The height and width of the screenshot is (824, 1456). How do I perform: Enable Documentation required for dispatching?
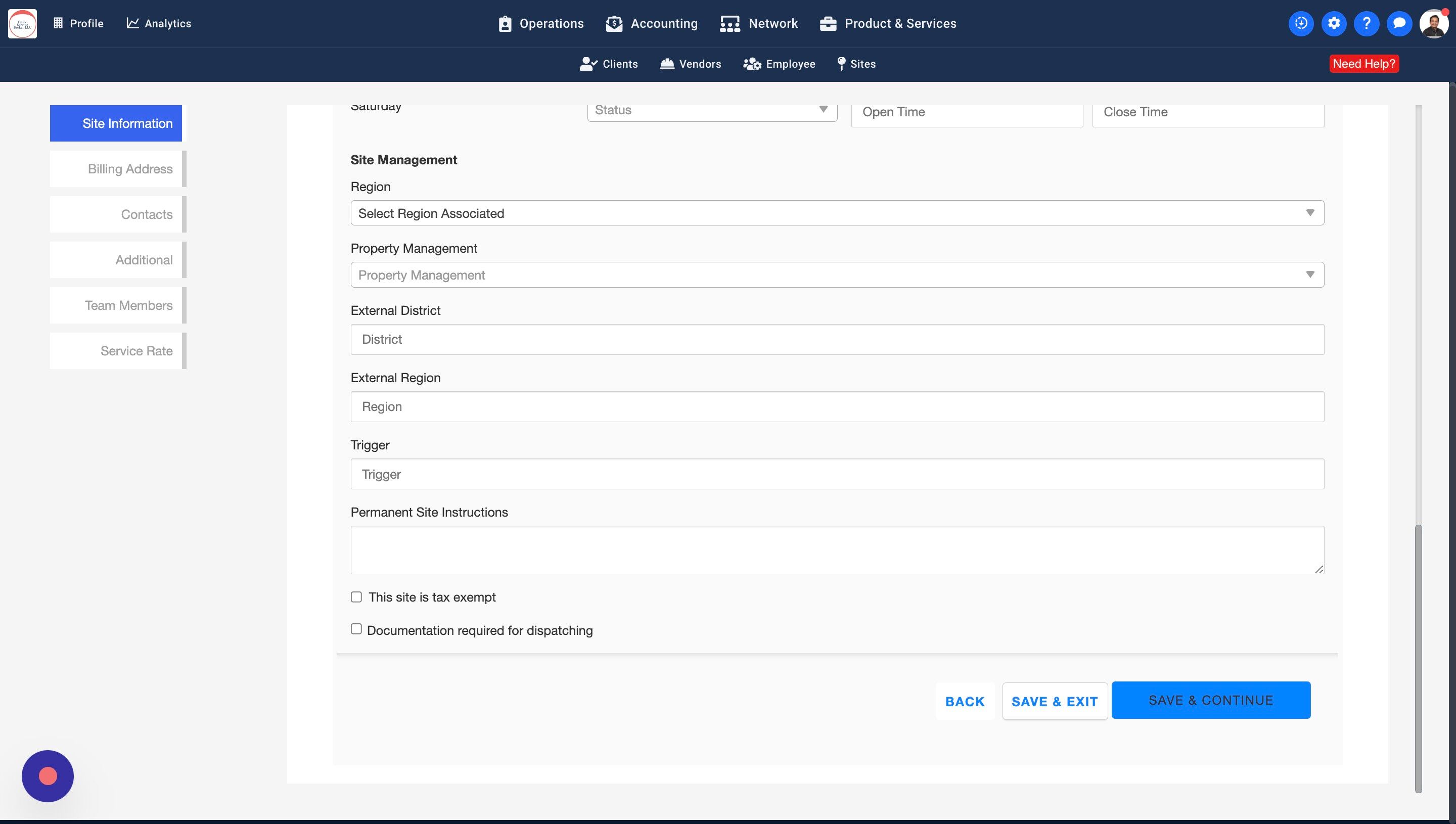pyautogui.click(x=356, y=629)
